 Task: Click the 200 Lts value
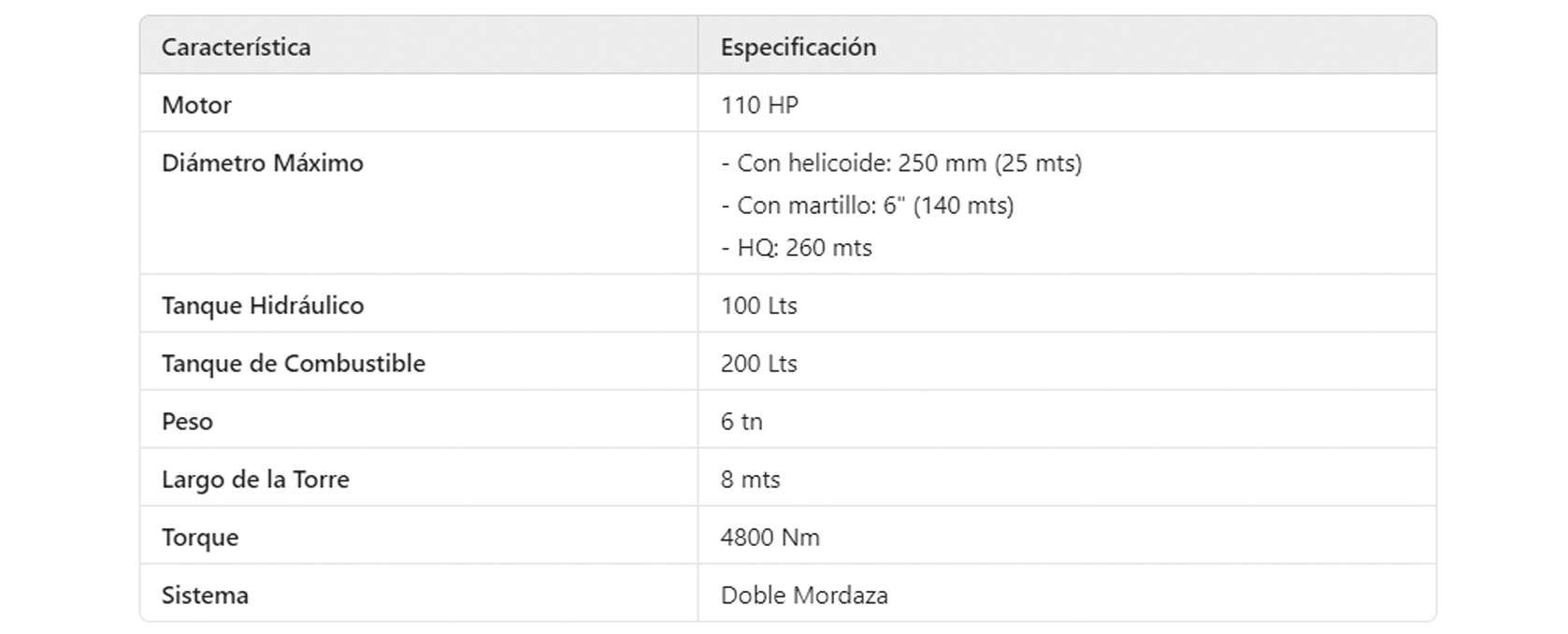coord(758,364)
